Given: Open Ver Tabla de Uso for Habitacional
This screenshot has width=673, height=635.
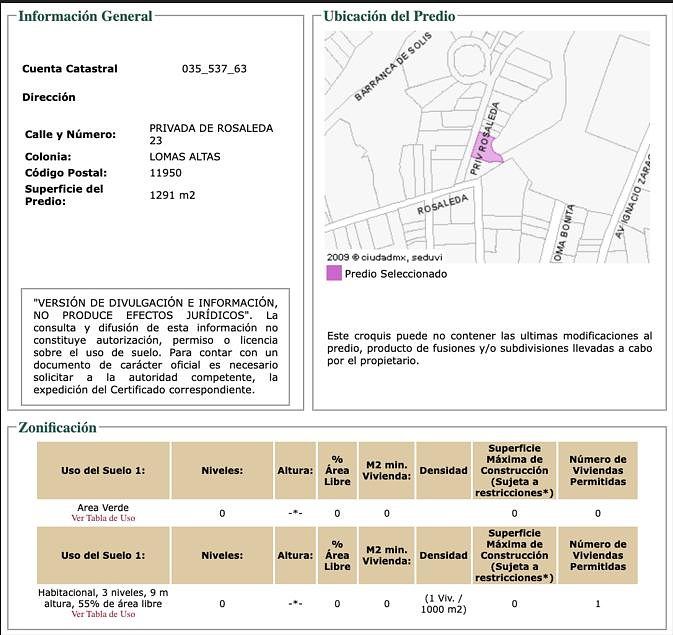Looking at the screenshot, I should pos(103,614).
